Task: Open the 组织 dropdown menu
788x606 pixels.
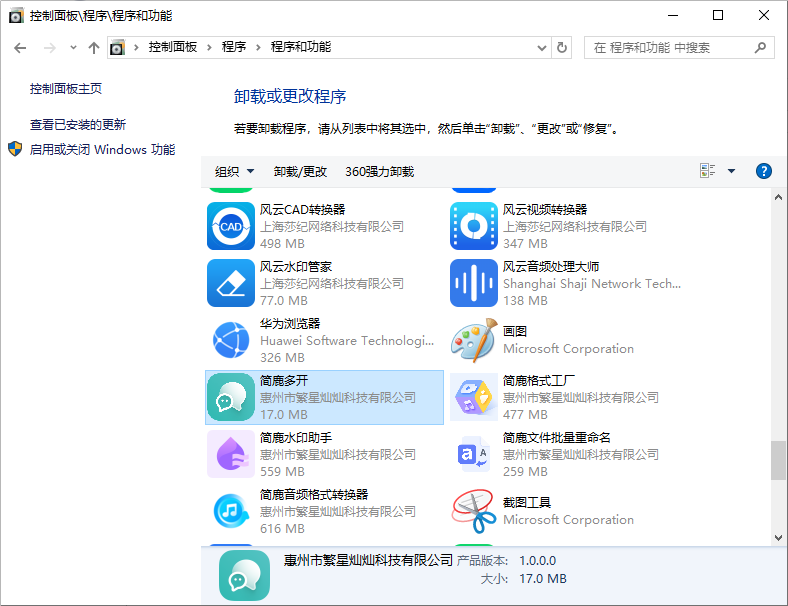Action: (x=234, y=171)
